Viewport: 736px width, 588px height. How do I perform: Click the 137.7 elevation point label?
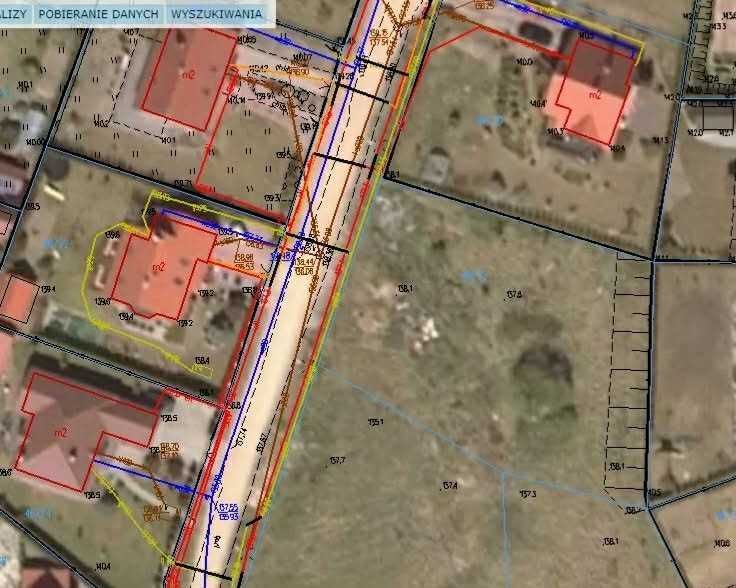337,461
